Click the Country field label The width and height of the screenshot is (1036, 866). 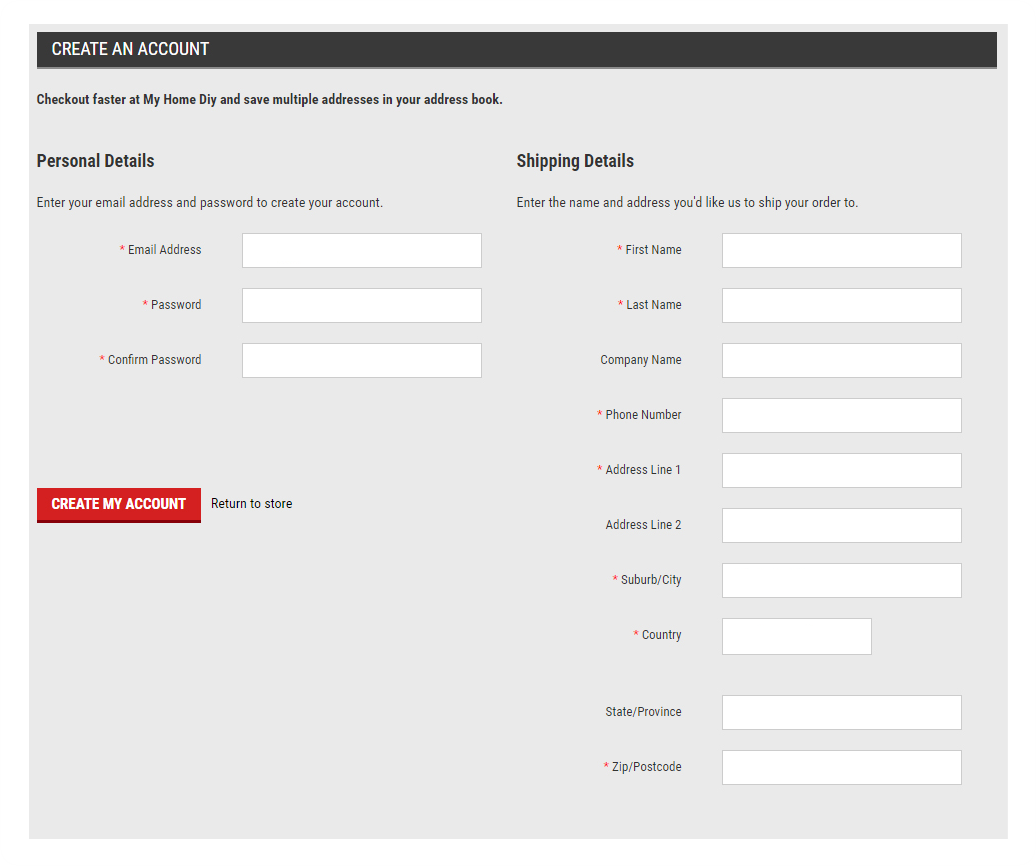tap(661, 635)
